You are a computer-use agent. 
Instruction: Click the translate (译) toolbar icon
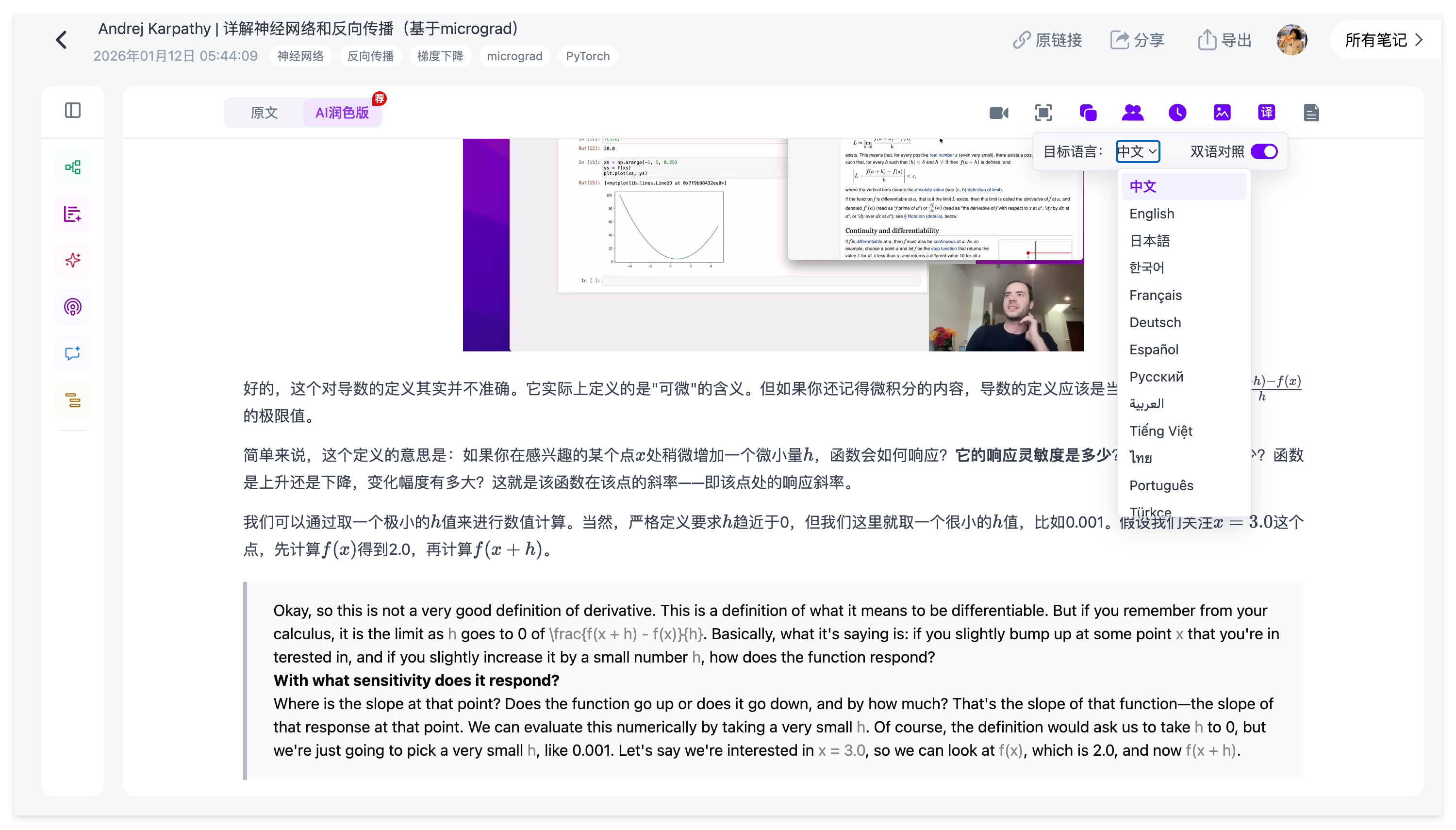click(1266, 113)
